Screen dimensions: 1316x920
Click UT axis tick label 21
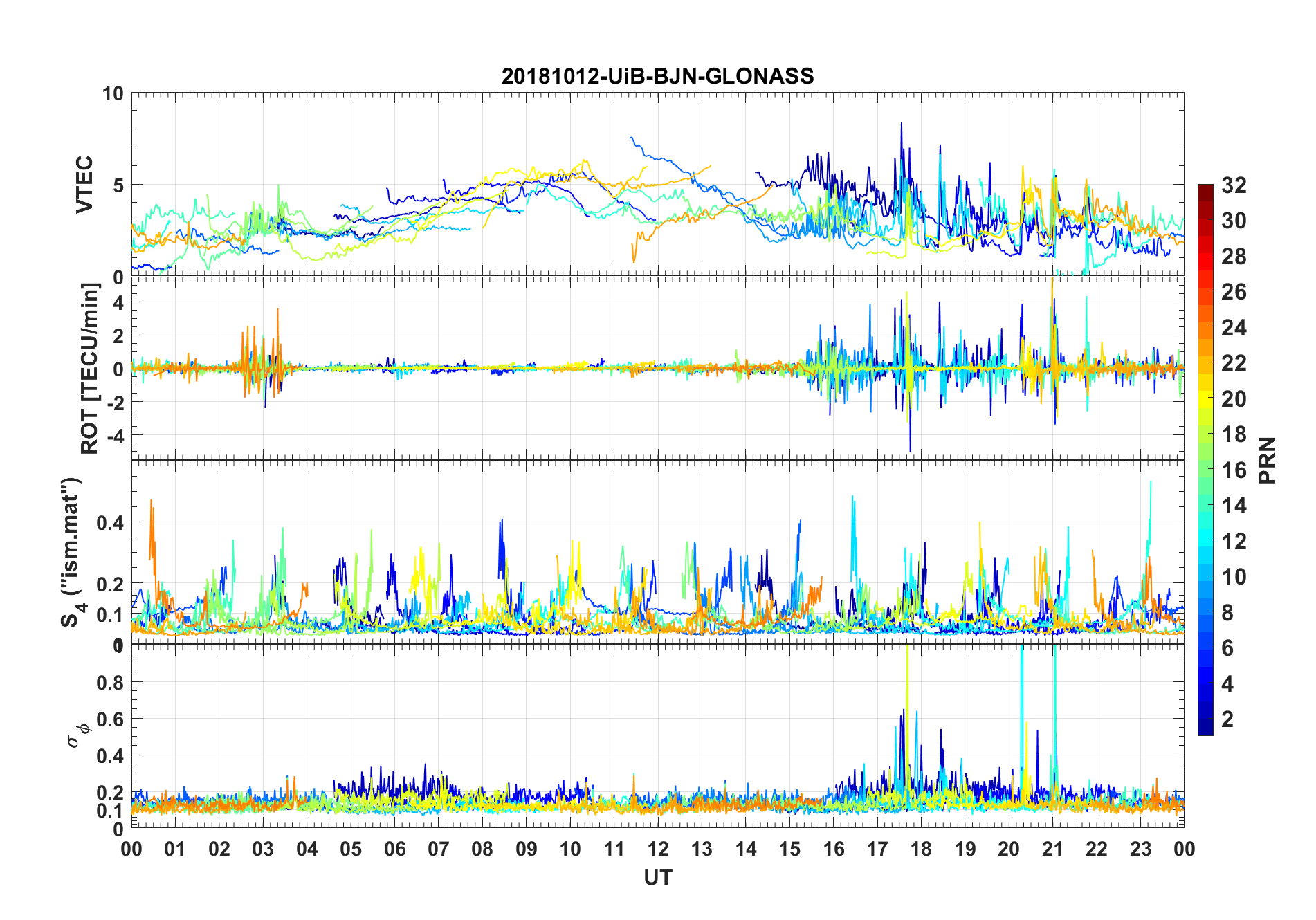point(1053,849)
